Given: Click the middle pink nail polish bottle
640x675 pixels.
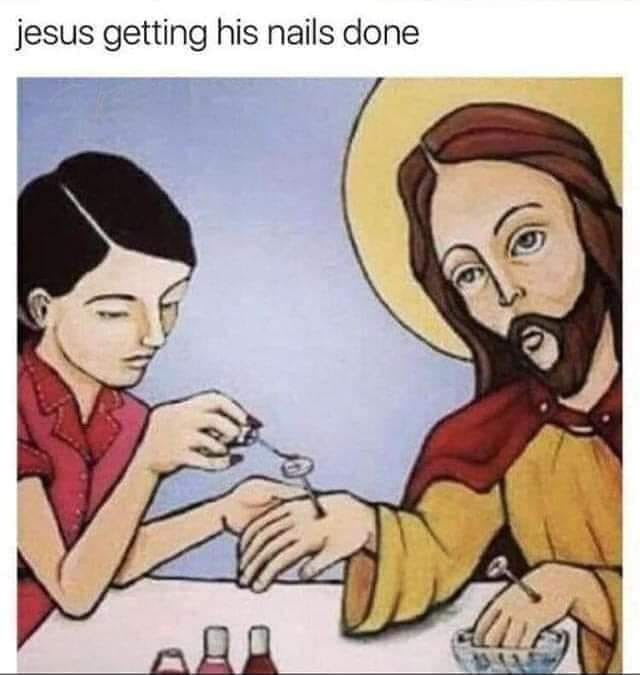Looking at the screenshot, I should coord(216,651).
